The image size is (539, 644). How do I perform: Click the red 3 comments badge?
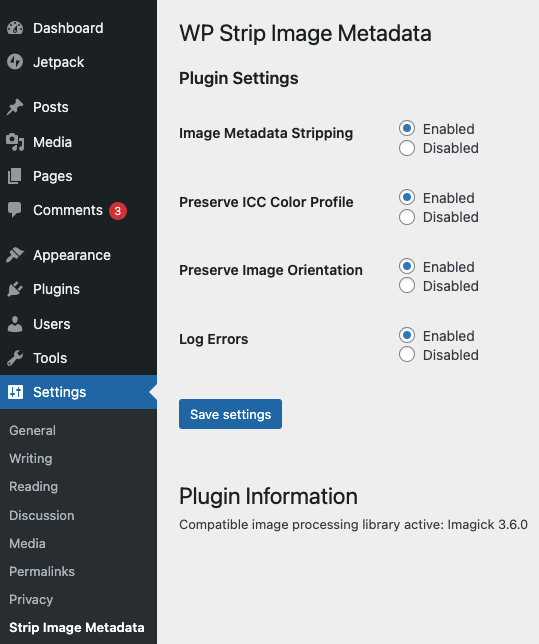(x=118, y=211)
